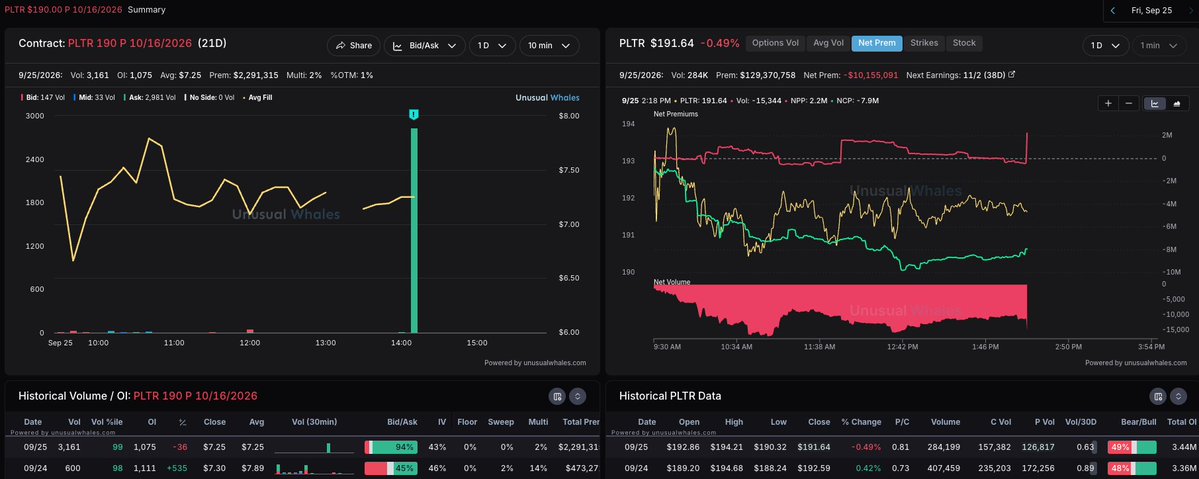Open the 1 min interval dropdown

(1159, 46)
